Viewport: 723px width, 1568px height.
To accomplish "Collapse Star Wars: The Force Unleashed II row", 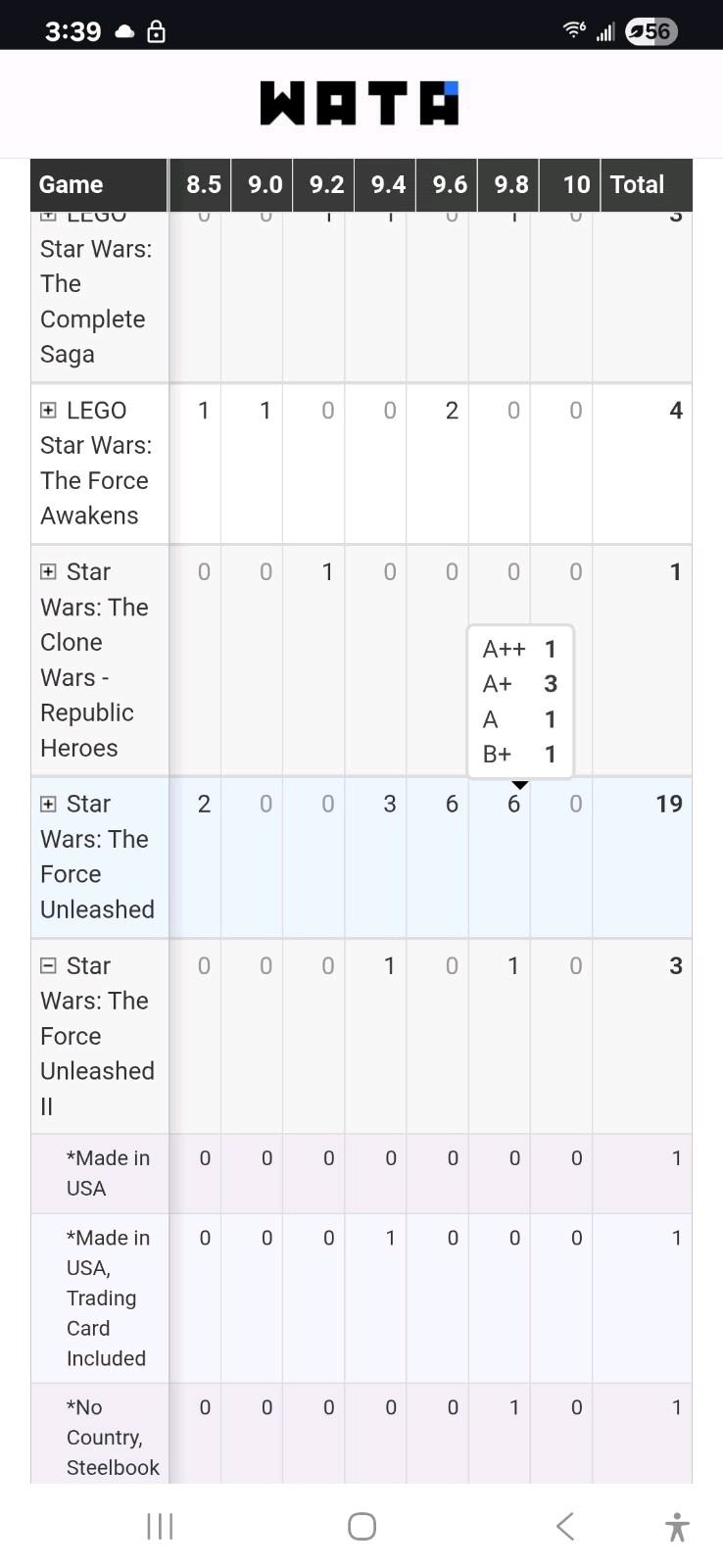I will pyautogui.click(x=48, y=965).
